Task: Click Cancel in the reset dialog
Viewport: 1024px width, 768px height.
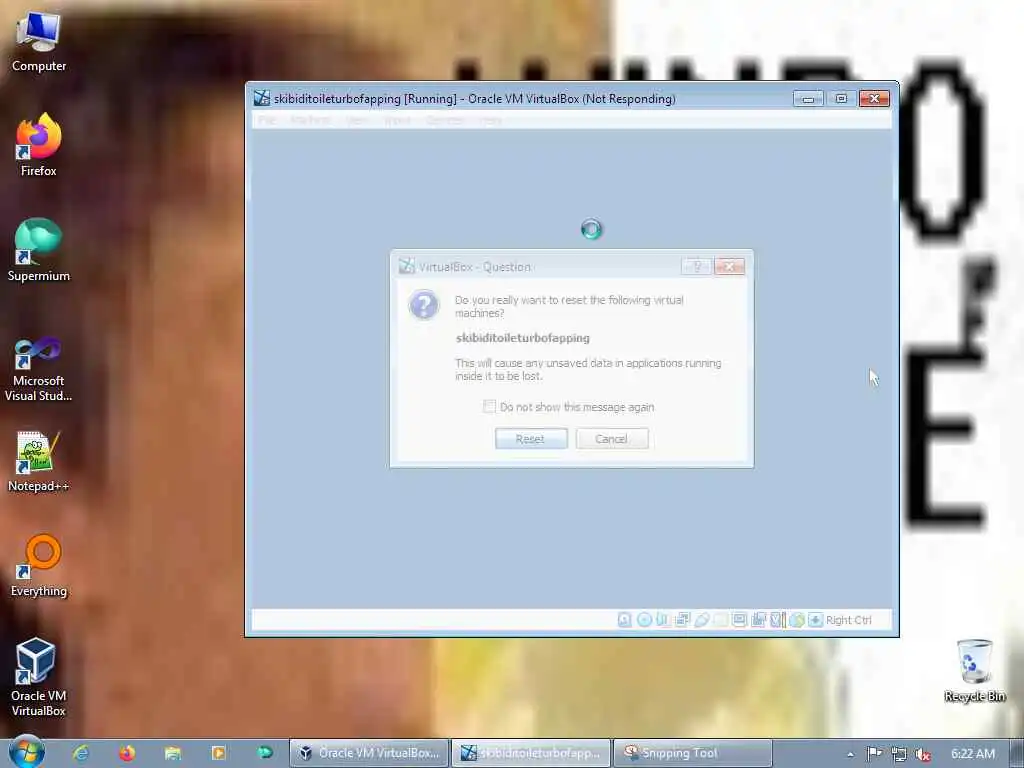Action: 612,439
